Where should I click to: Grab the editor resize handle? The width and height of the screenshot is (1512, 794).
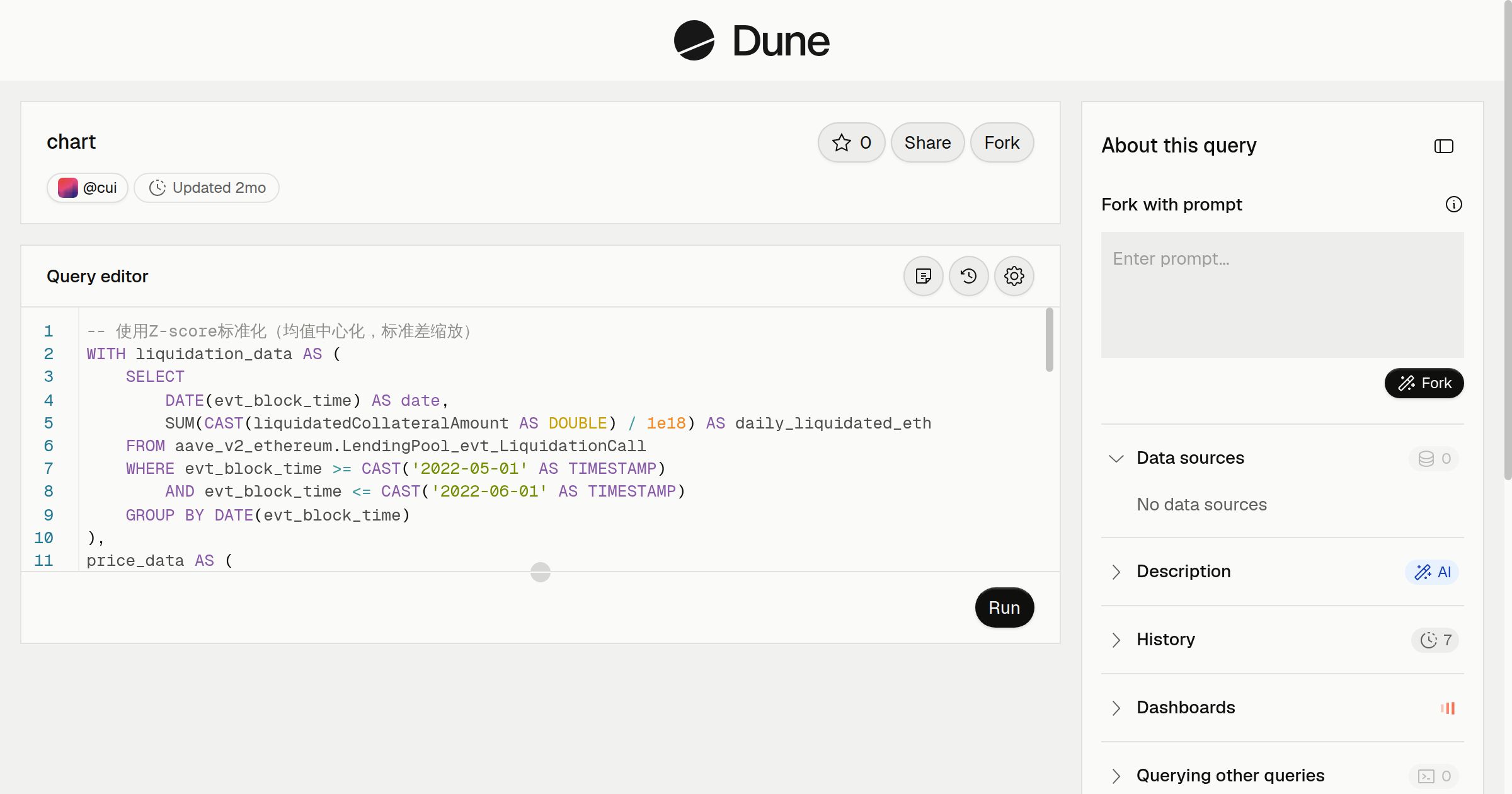pos(541,572)
